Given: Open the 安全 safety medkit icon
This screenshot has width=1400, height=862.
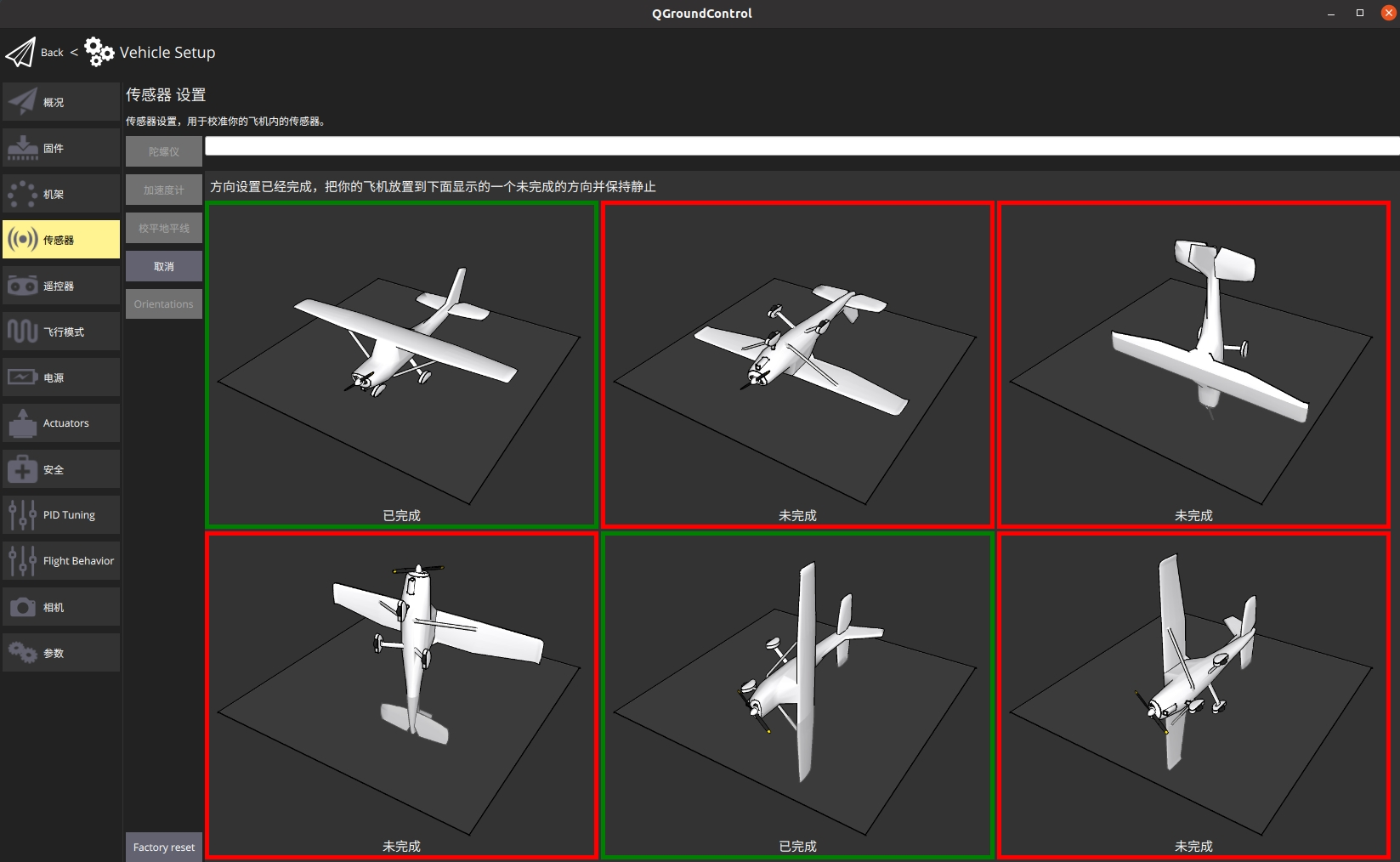Looking at the screenshot, I should click(x=23, y=469).
